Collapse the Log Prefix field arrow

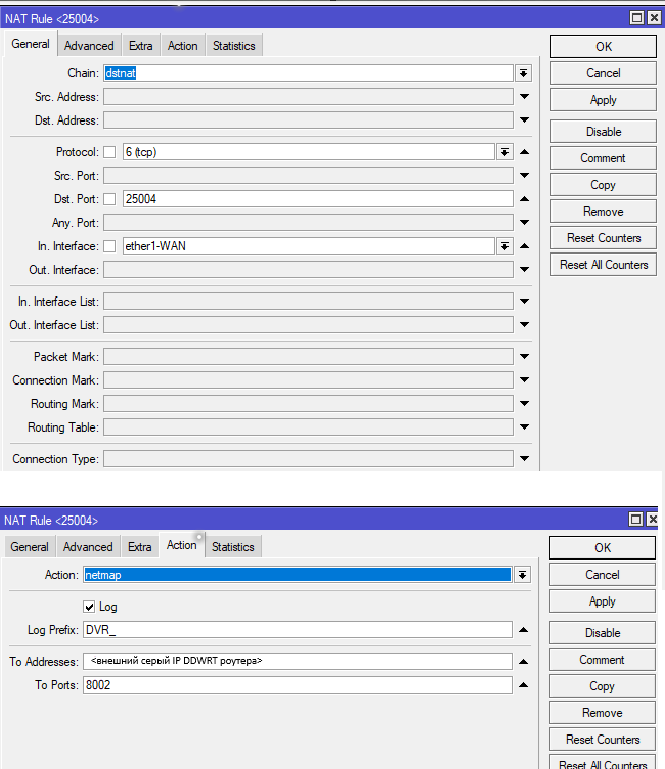(524, 630)
